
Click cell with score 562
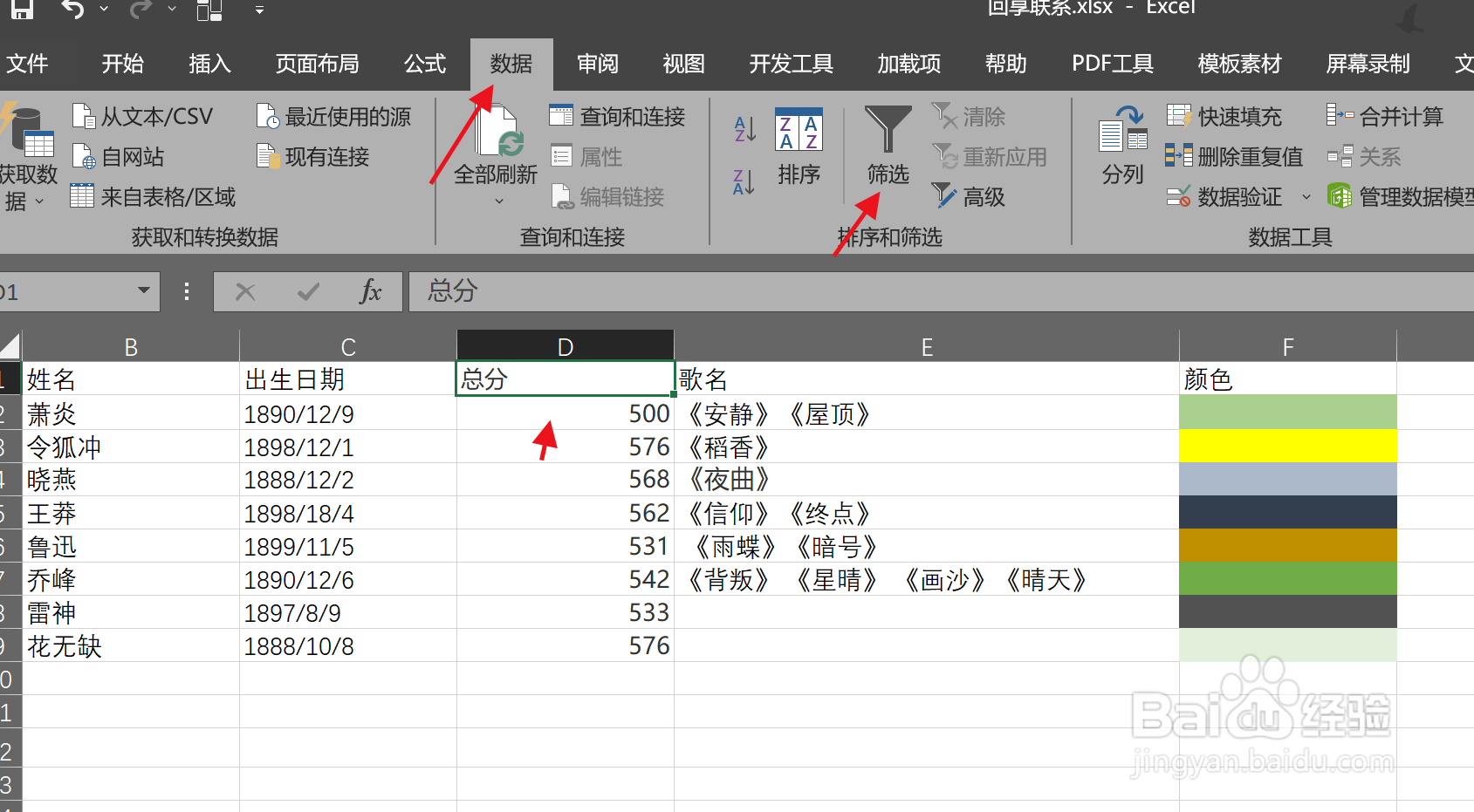[566, 513]
